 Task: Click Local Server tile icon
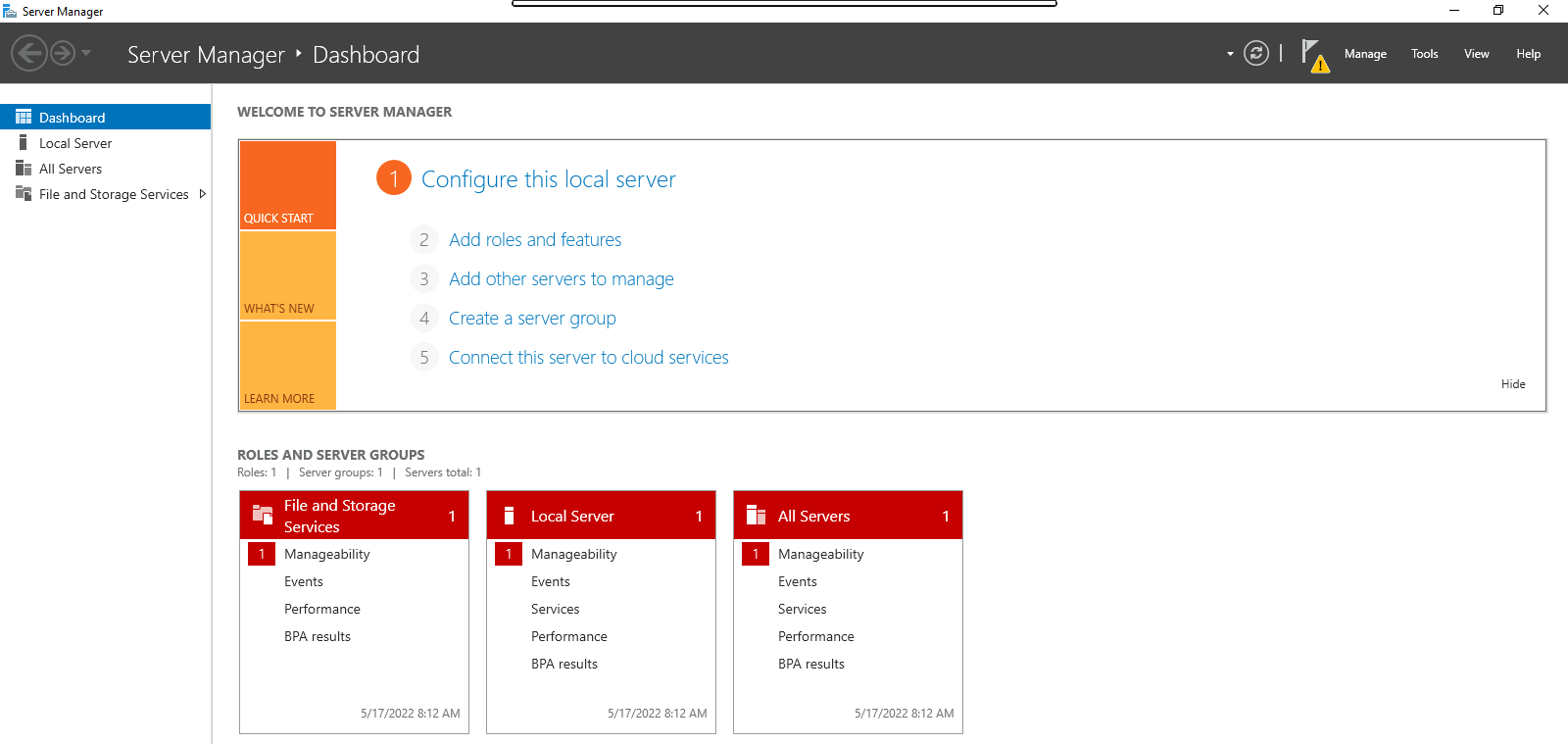[509, 516]
